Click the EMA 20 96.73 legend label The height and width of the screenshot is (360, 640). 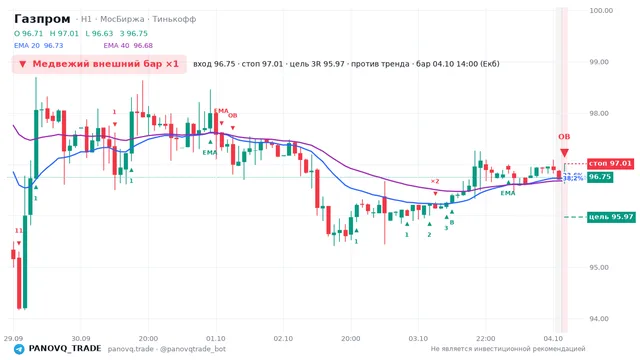(38, 46)
